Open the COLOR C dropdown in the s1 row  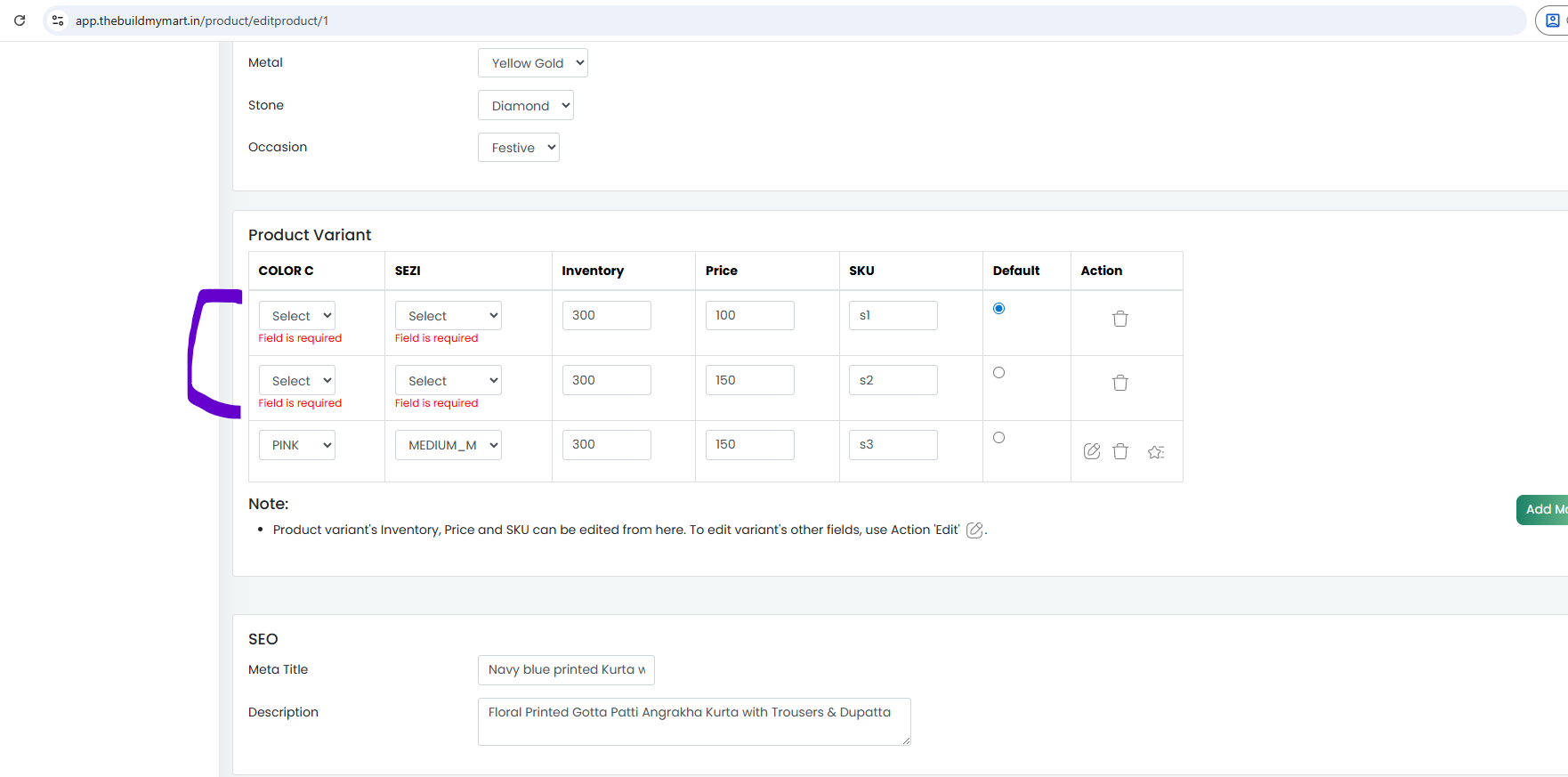(297, 316)
